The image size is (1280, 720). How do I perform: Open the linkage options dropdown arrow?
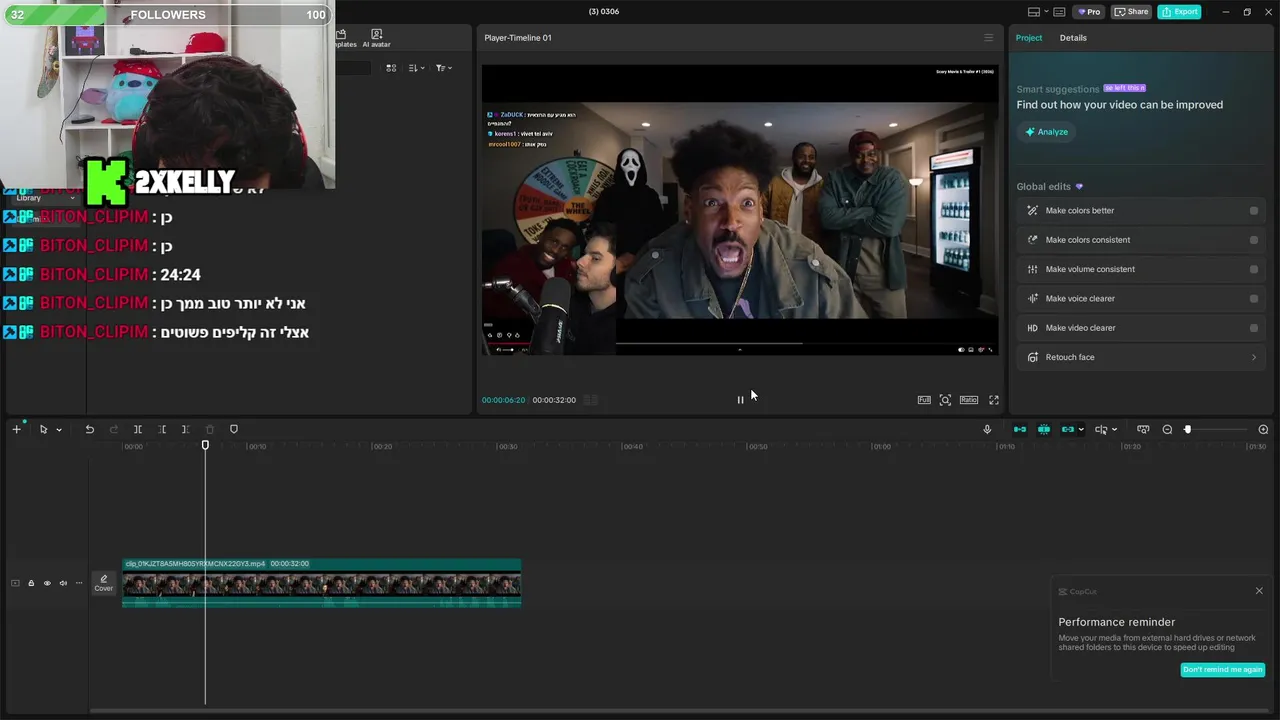coord(1081,430)
